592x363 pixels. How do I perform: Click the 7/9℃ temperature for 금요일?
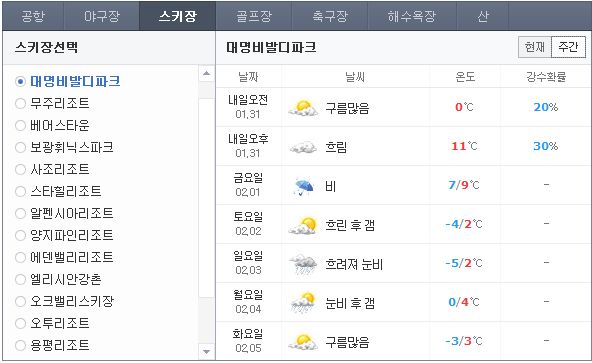[464, 185]
